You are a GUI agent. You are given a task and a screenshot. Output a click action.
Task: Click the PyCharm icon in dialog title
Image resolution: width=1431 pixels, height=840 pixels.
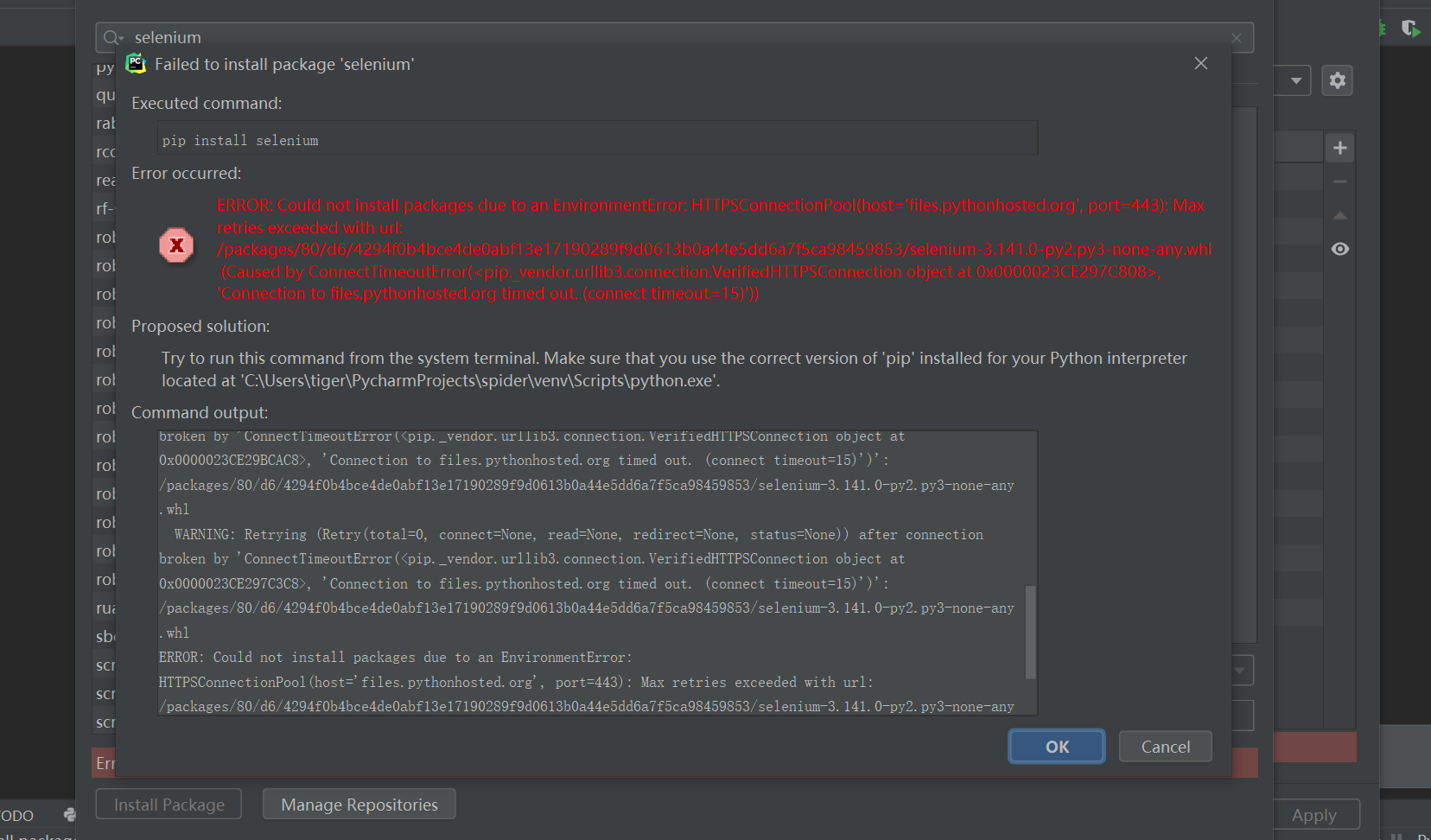tap(137, 63)
